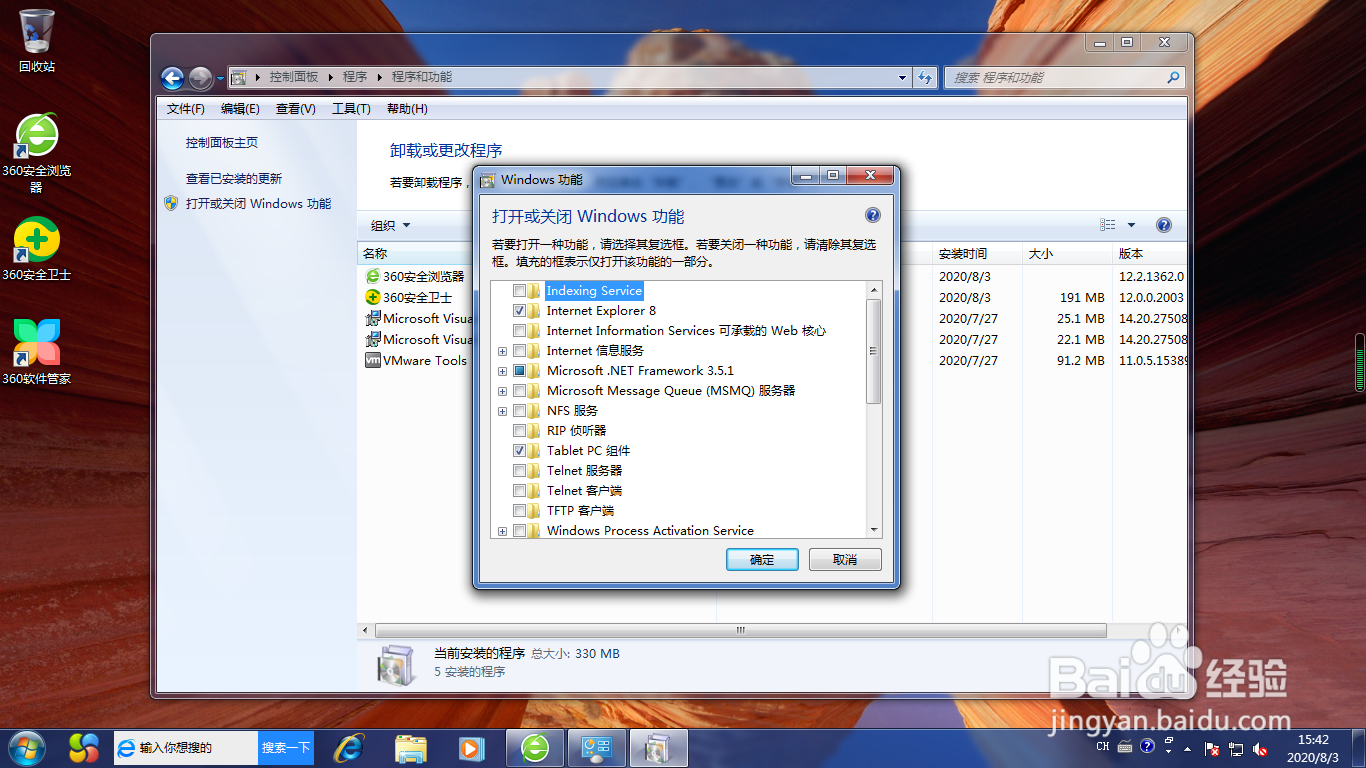Screen dimensions: 1366x768
Task: Click the back arrow in Control Panel window
Action: [173, 78]
